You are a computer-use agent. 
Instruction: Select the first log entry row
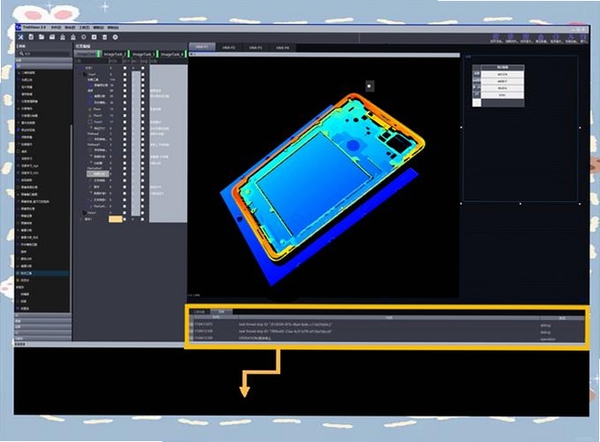[386, 325]
